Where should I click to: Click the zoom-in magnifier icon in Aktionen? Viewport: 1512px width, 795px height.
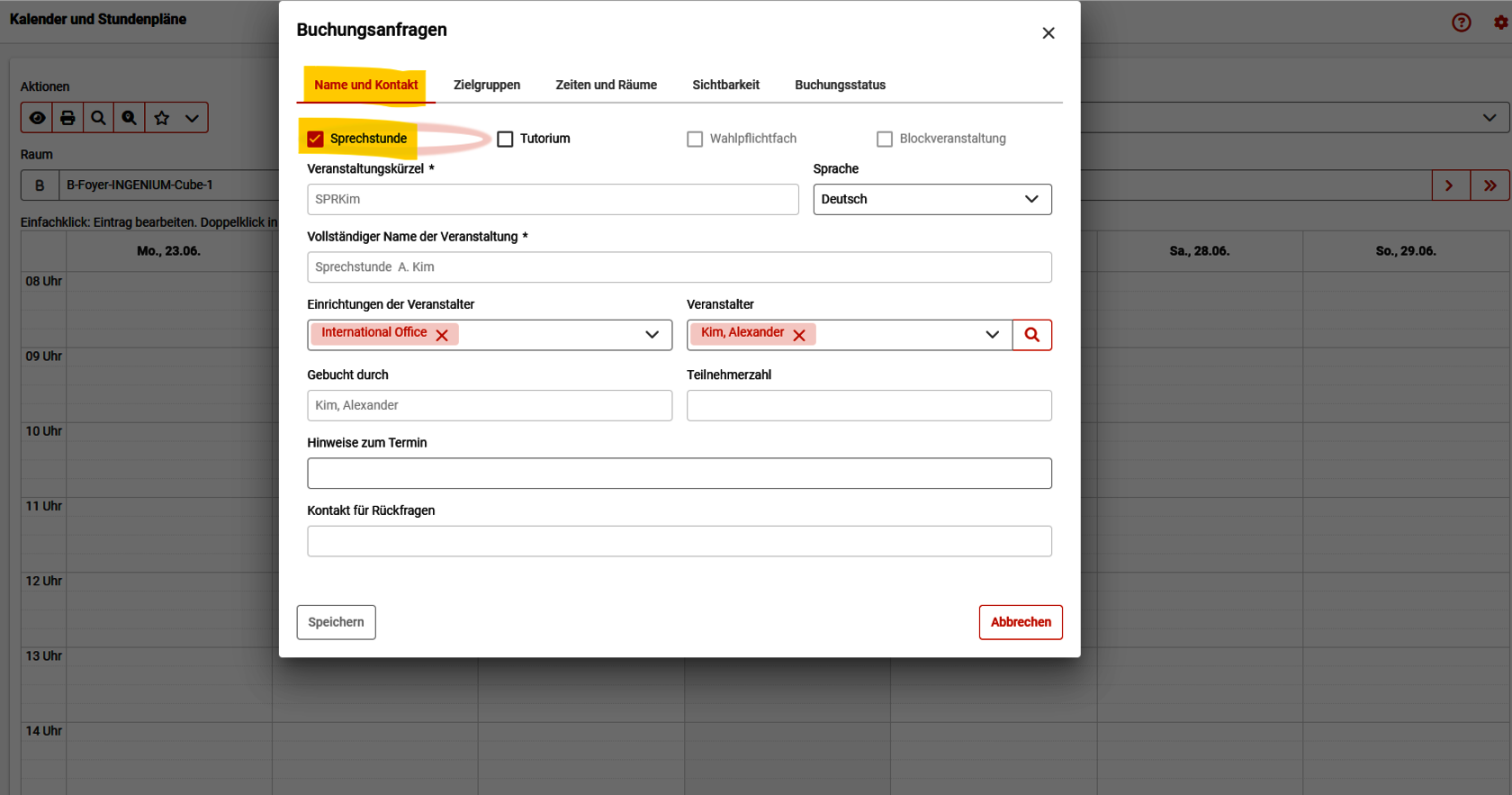pyautogui.click(x=130, y=118)
